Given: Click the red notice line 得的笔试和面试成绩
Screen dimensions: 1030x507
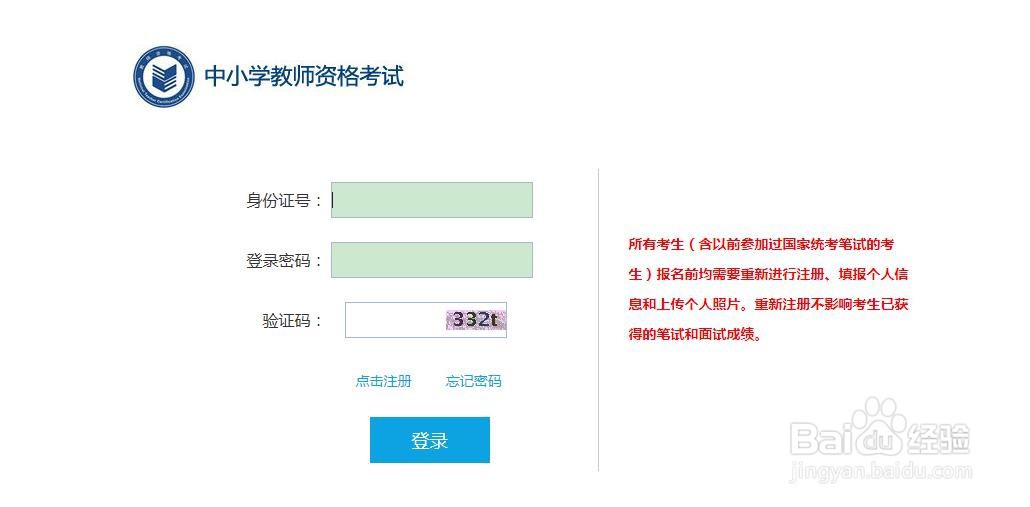Looking at the screenshot, I should click(695, 334).
